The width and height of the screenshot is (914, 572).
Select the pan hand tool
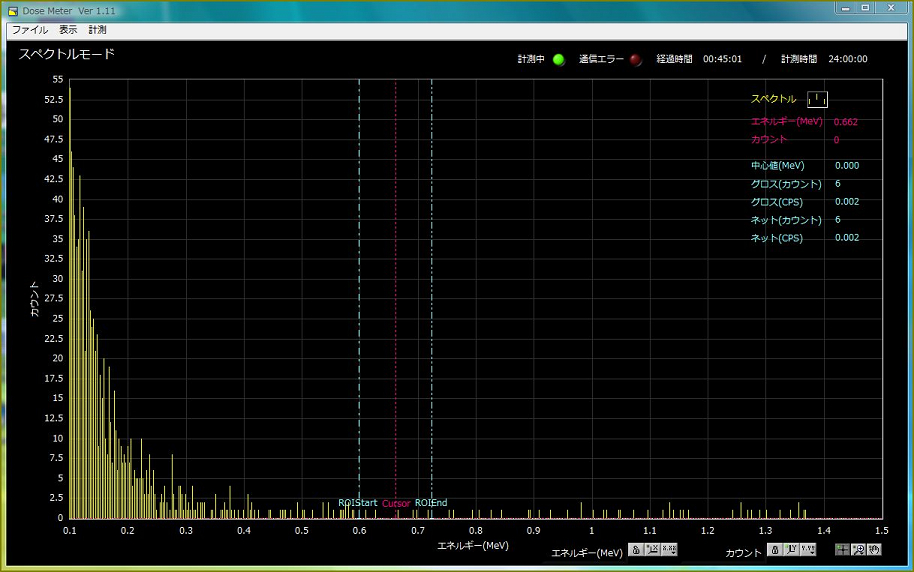coord(874,550)
